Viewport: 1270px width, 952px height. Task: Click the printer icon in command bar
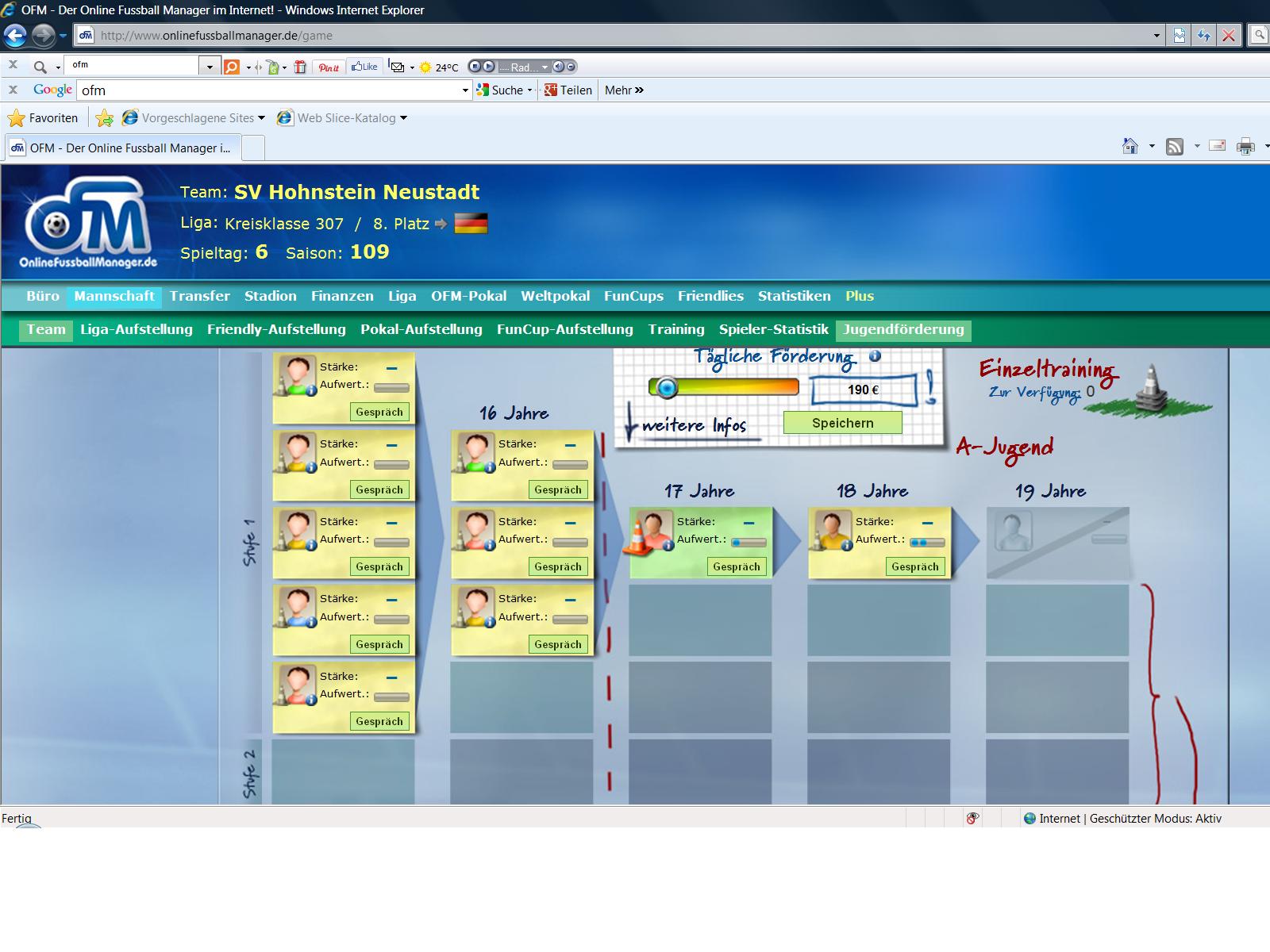coord(1245,146)
